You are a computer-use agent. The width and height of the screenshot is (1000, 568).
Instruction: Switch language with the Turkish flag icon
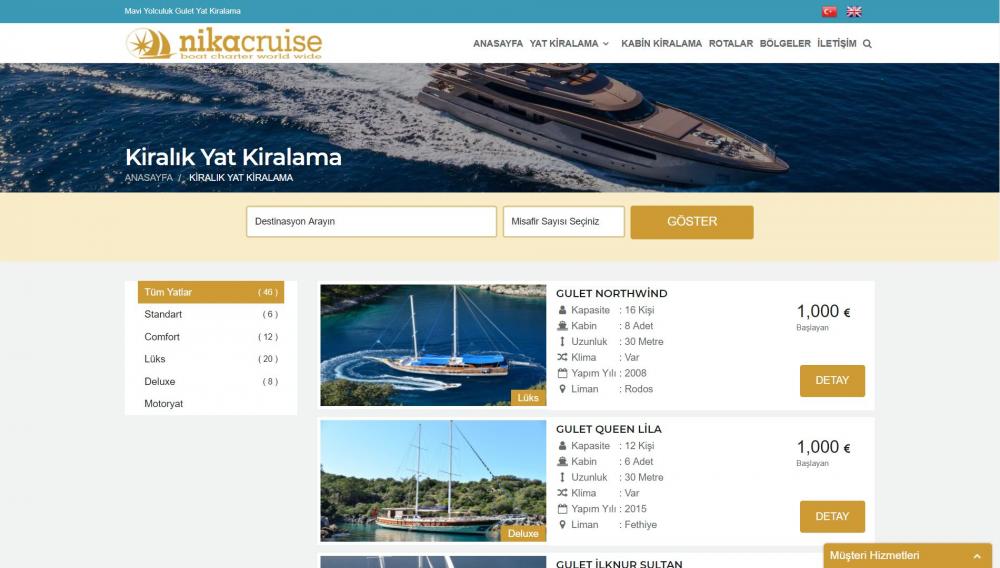pyautogui.click(x=828, y=11)
